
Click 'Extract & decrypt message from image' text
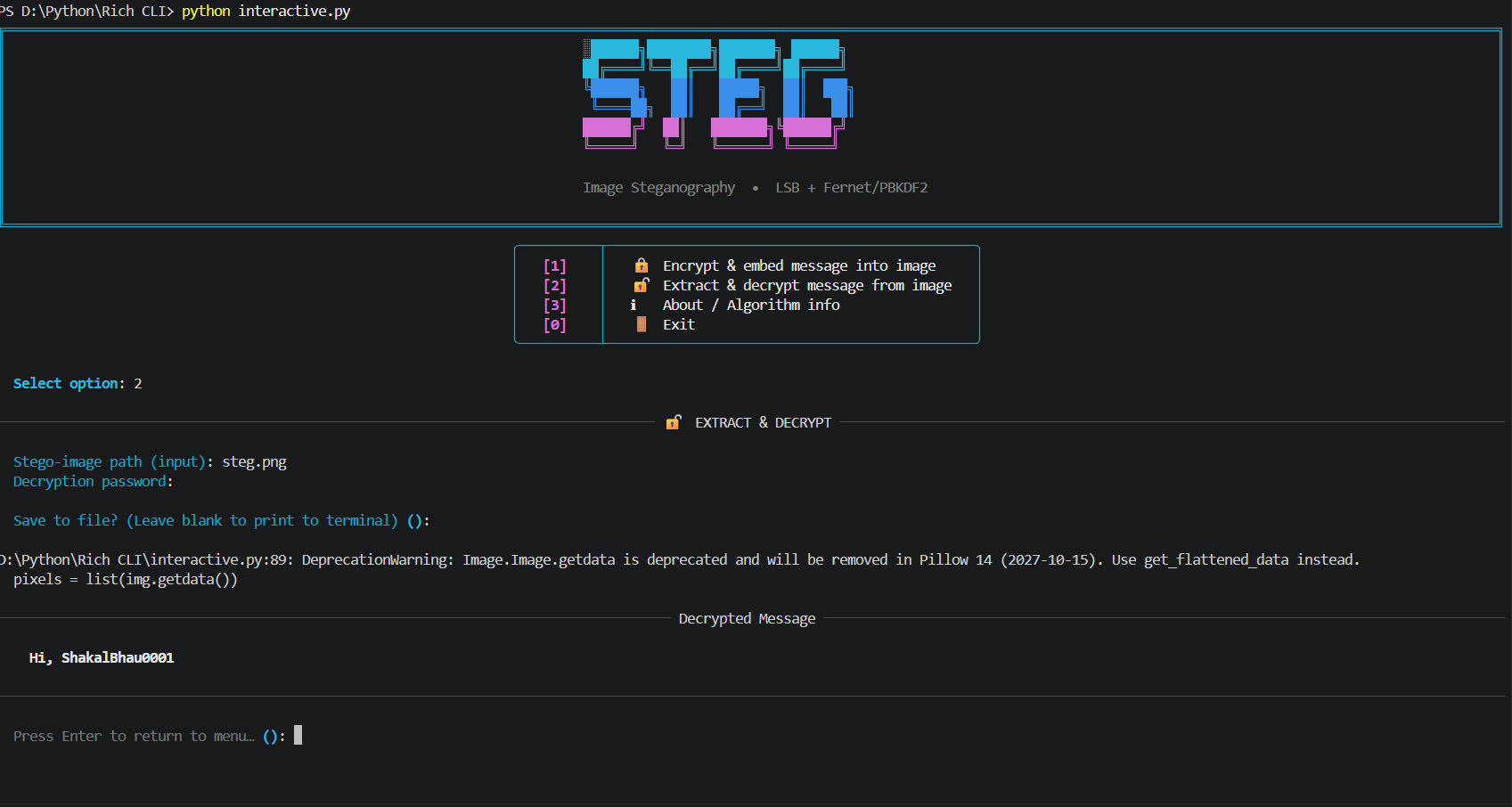point(807,285)
